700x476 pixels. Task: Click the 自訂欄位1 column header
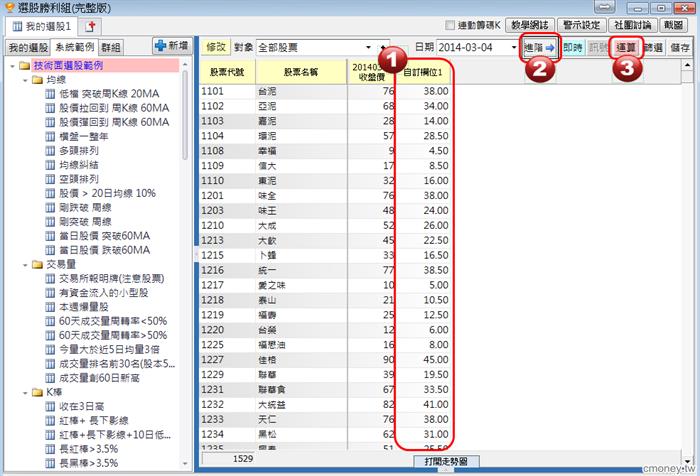423,72
